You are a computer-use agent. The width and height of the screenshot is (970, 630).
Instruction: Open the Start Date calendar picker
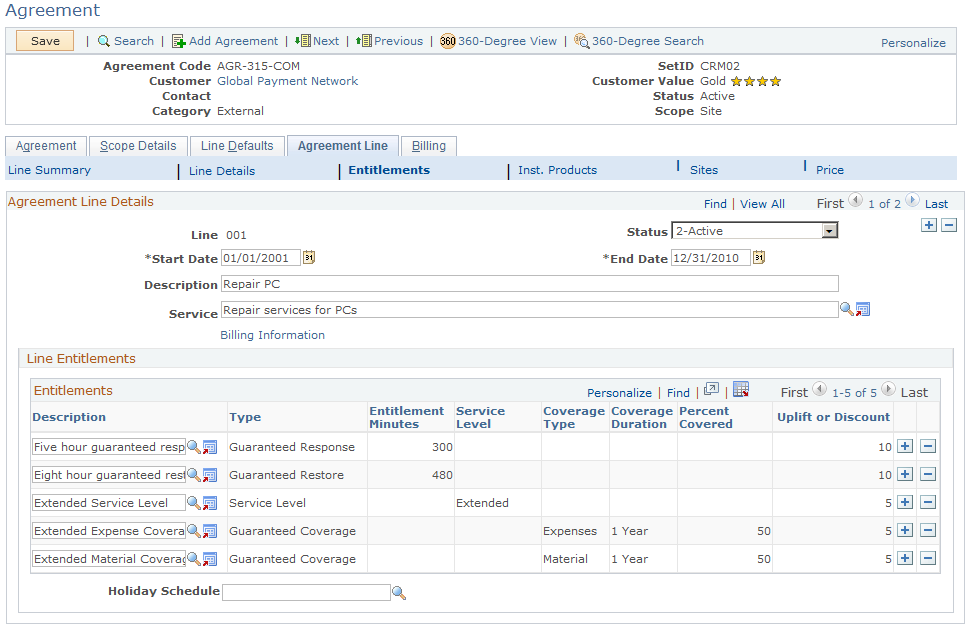[309, 257]
